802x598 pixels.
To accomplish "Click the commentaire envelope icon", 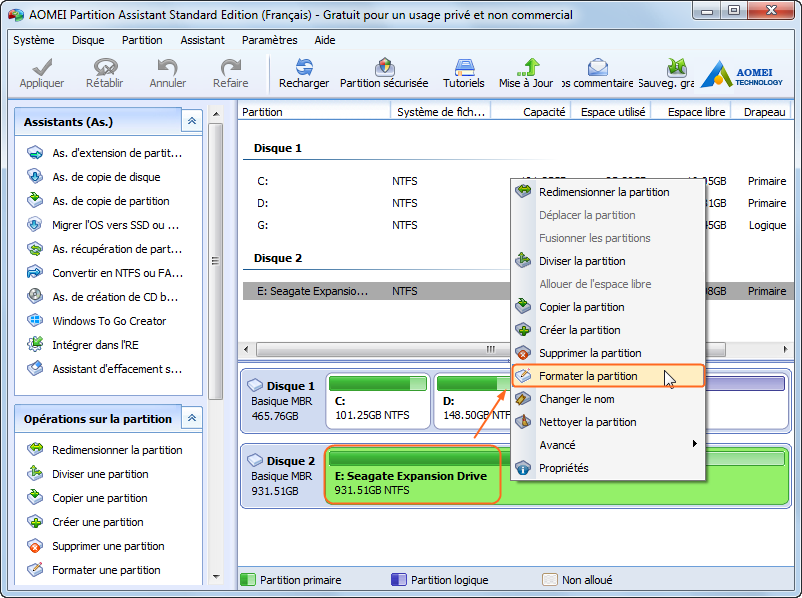I will point(597,67).
